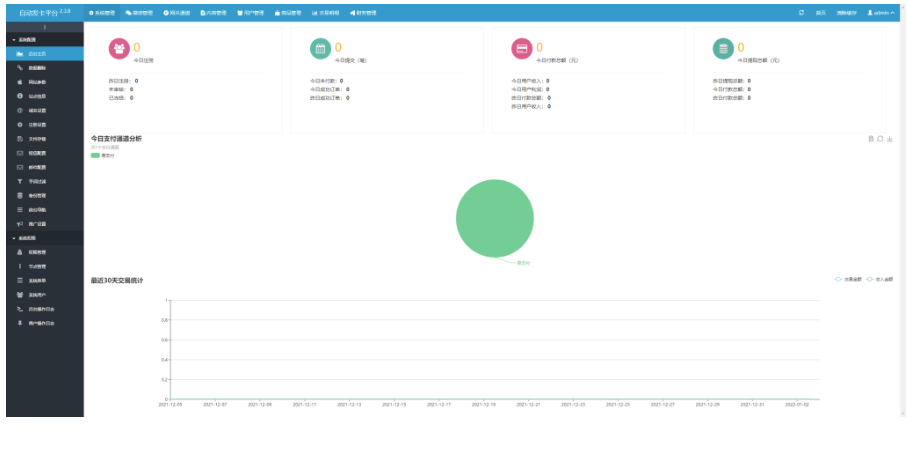The height and width of the screenshot is (449, 909).
Task: Click the pink users statistic icon
Action: coord(119,49)
